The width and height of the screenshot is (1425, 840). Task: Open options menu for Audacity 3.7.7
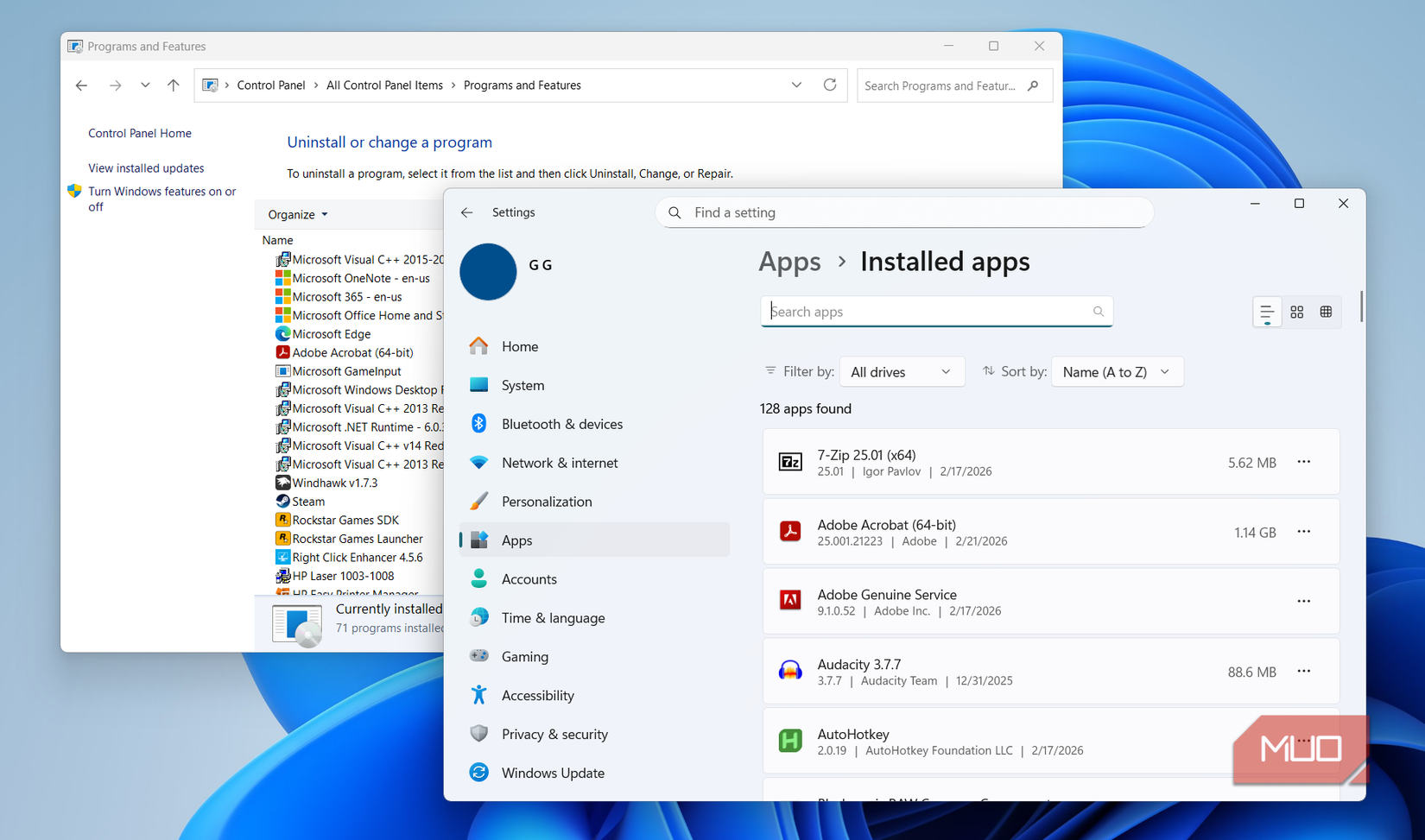pyautogui.click(x=1304, y=671)
